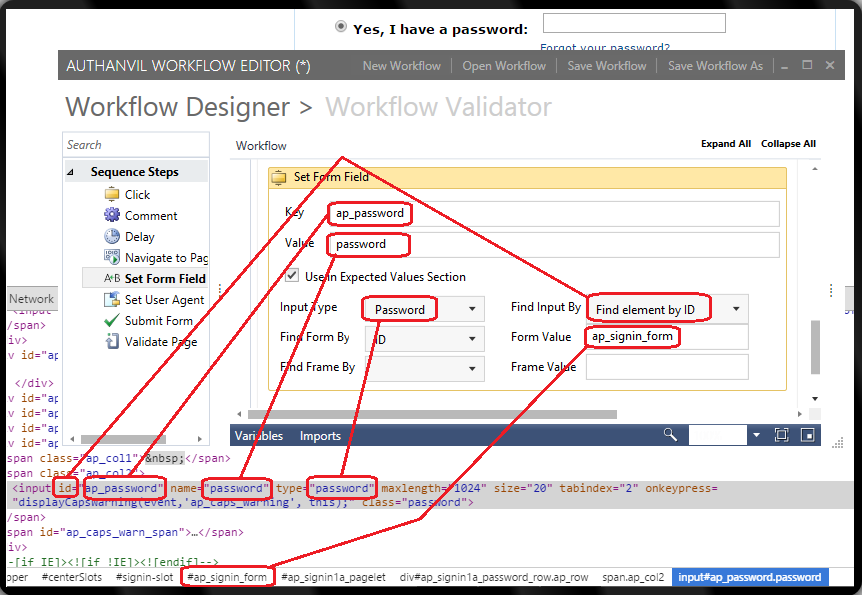
Task: Click the Set Form Field header folder icon
Action: pyautogui.click(x=279, y=177)
